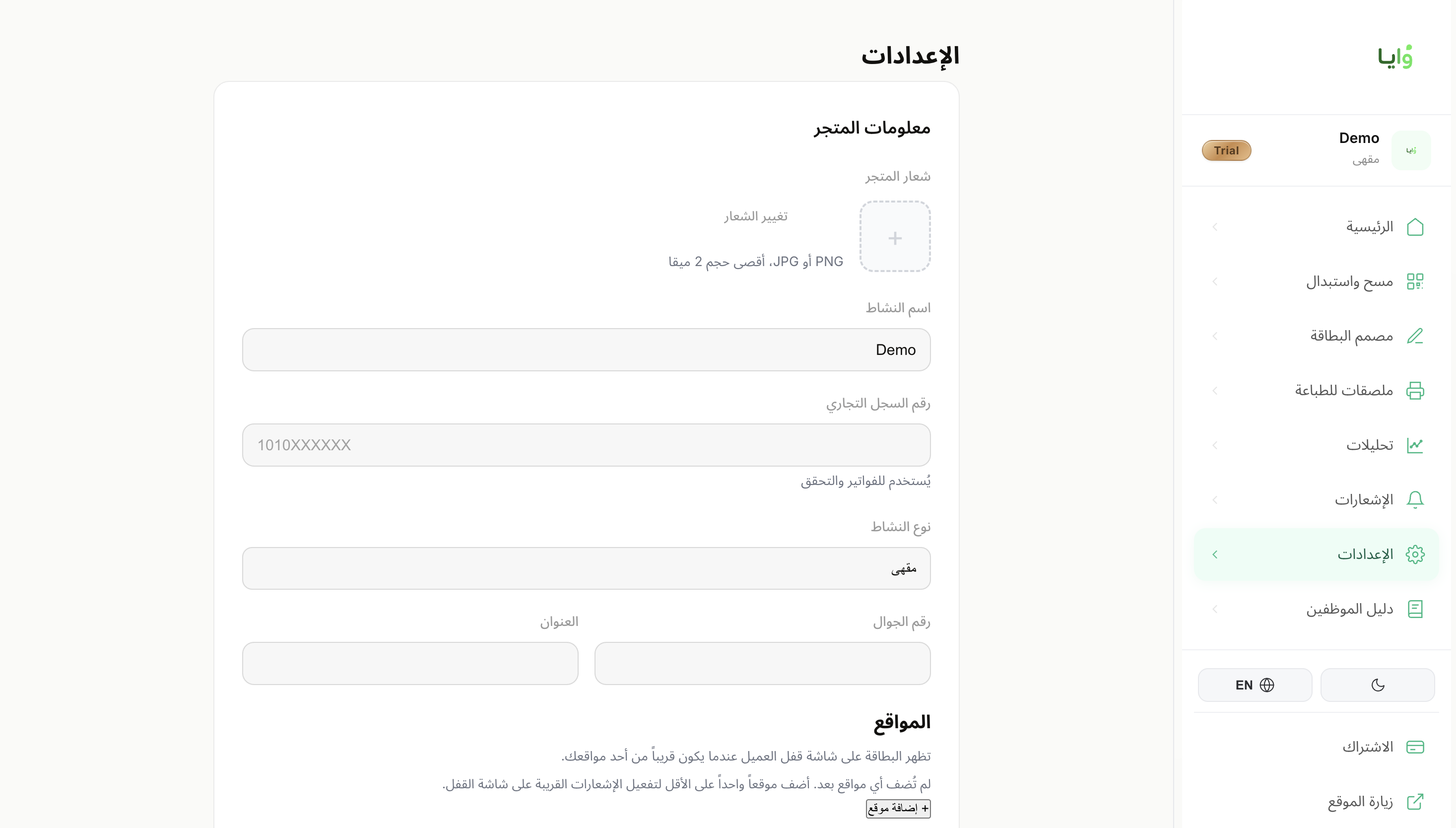Open الرئيسية menu item
Viewport: 1456px width, 828px height.
click(1317, 227)
